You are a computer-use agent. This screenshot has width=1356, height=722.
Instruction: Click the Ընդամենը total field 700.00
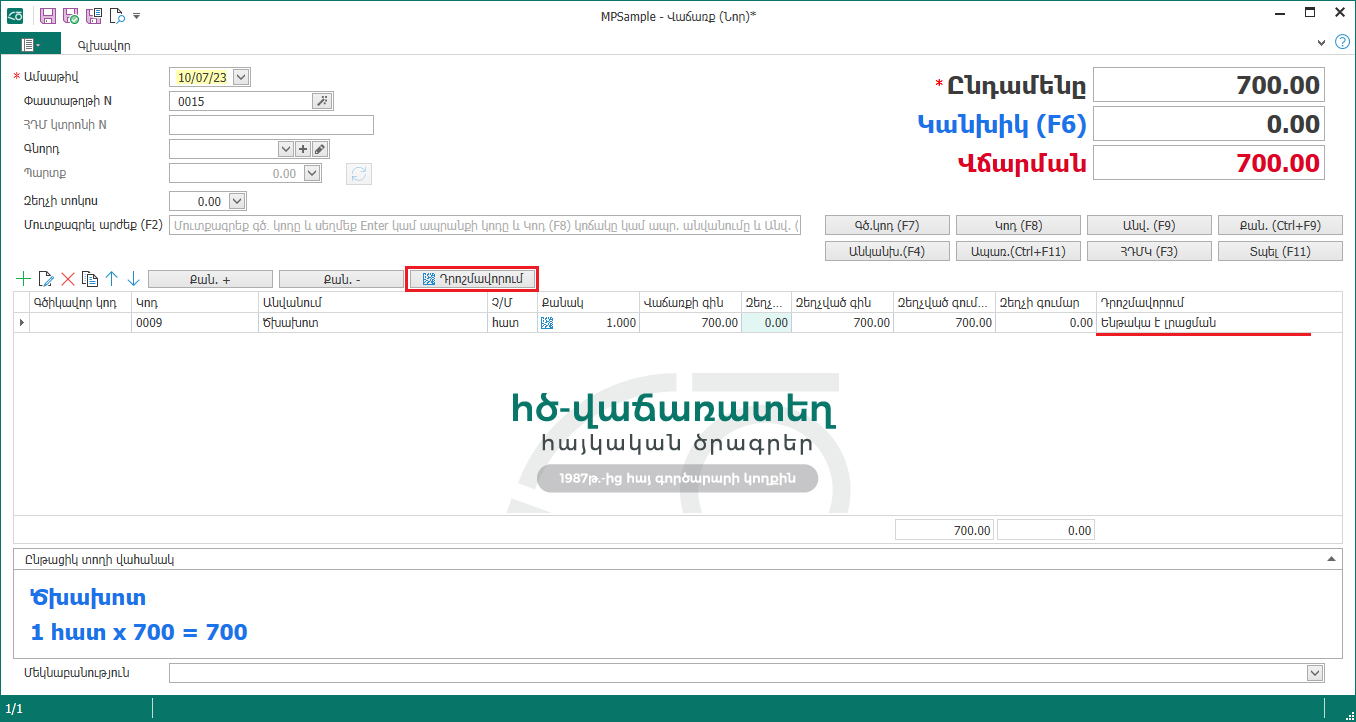click(x=1209, y=85)
